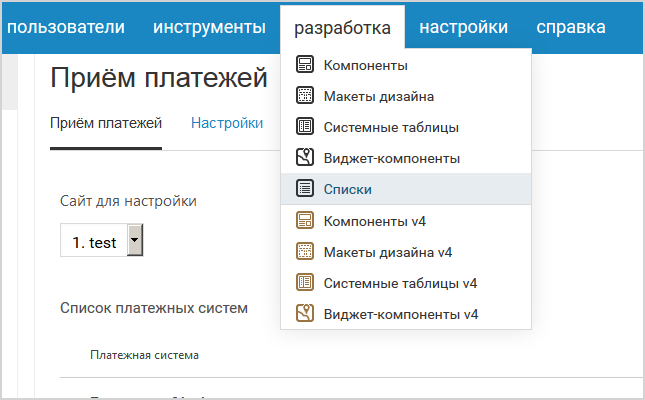Click the Приём платежей page heading
Screen dimensions: 645x400
(158, 79)
